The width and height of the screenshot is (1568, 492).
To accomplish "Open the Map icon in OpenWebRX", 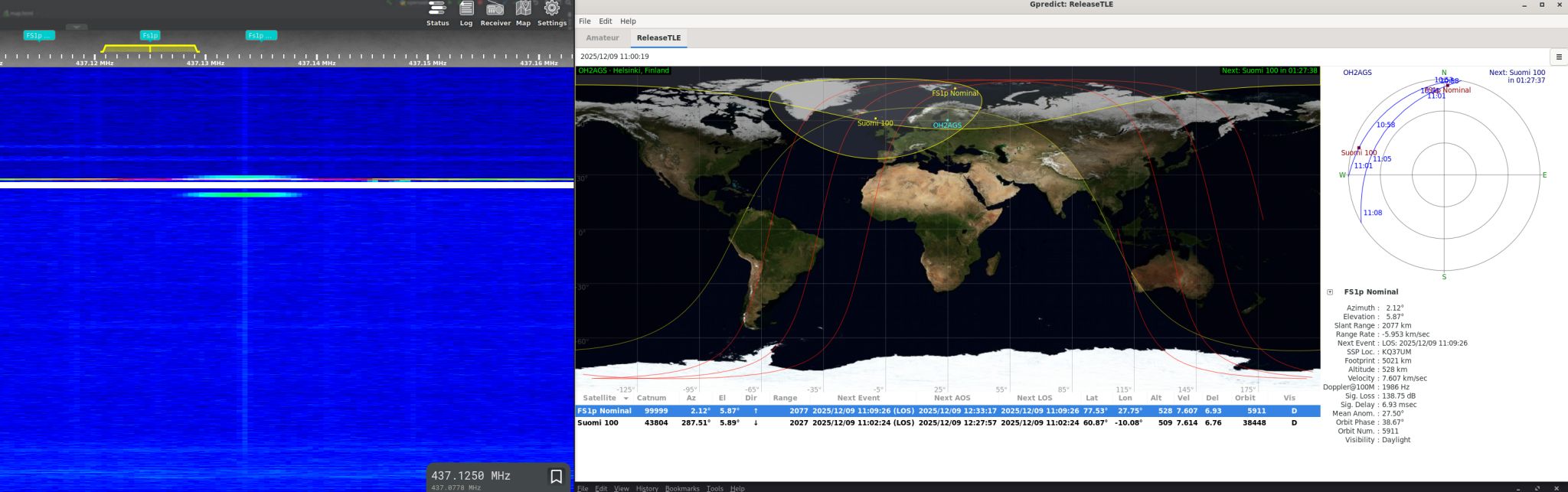I will click(x=523, y=9).
